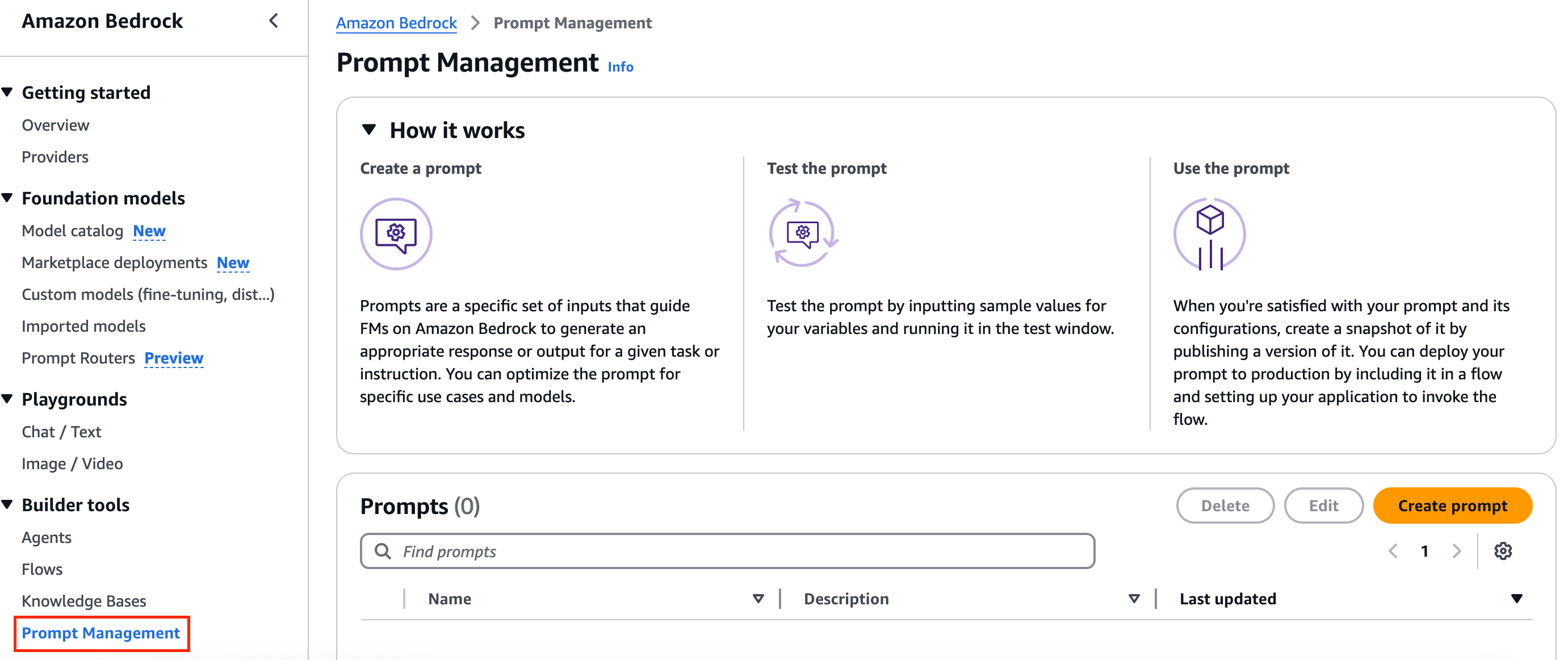Click the Create a prompt illustration icon
This screenshot has height=660, width=1568.
396,234
